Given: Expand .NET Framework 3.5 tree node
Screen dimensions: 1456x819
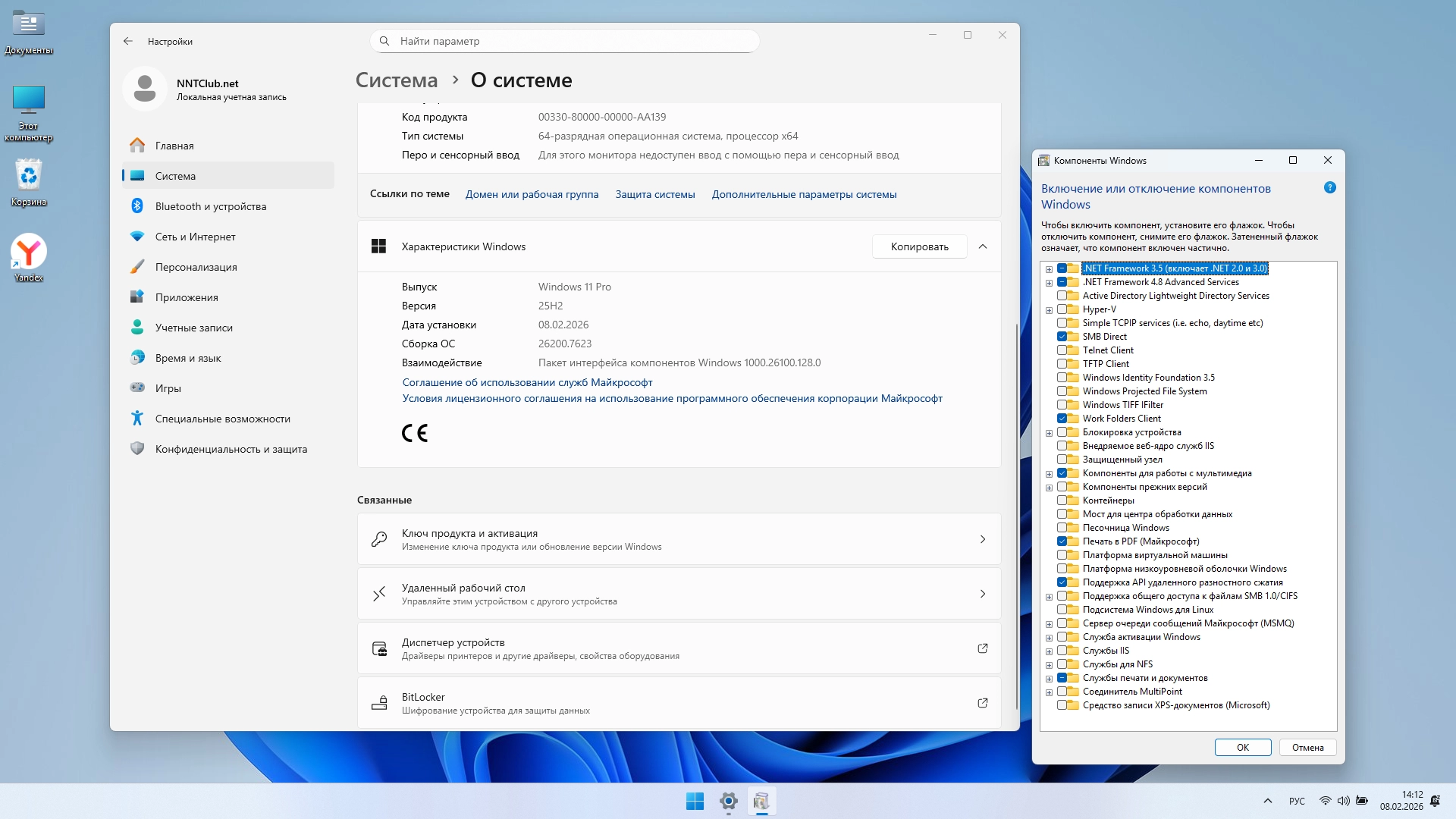Looking at the screenshot, I should pos(1049,269).
